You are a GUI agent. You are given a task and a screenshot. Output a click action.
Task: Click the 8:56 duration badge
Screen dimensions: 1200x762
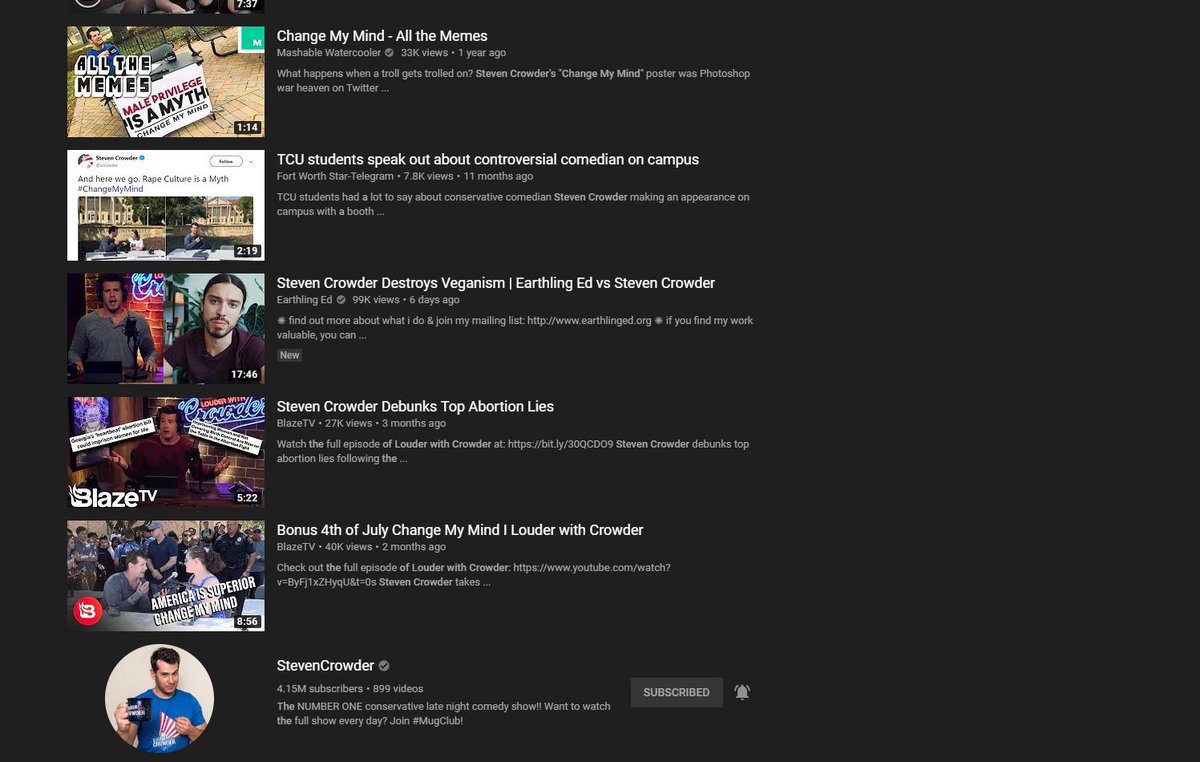pos(247,621)
